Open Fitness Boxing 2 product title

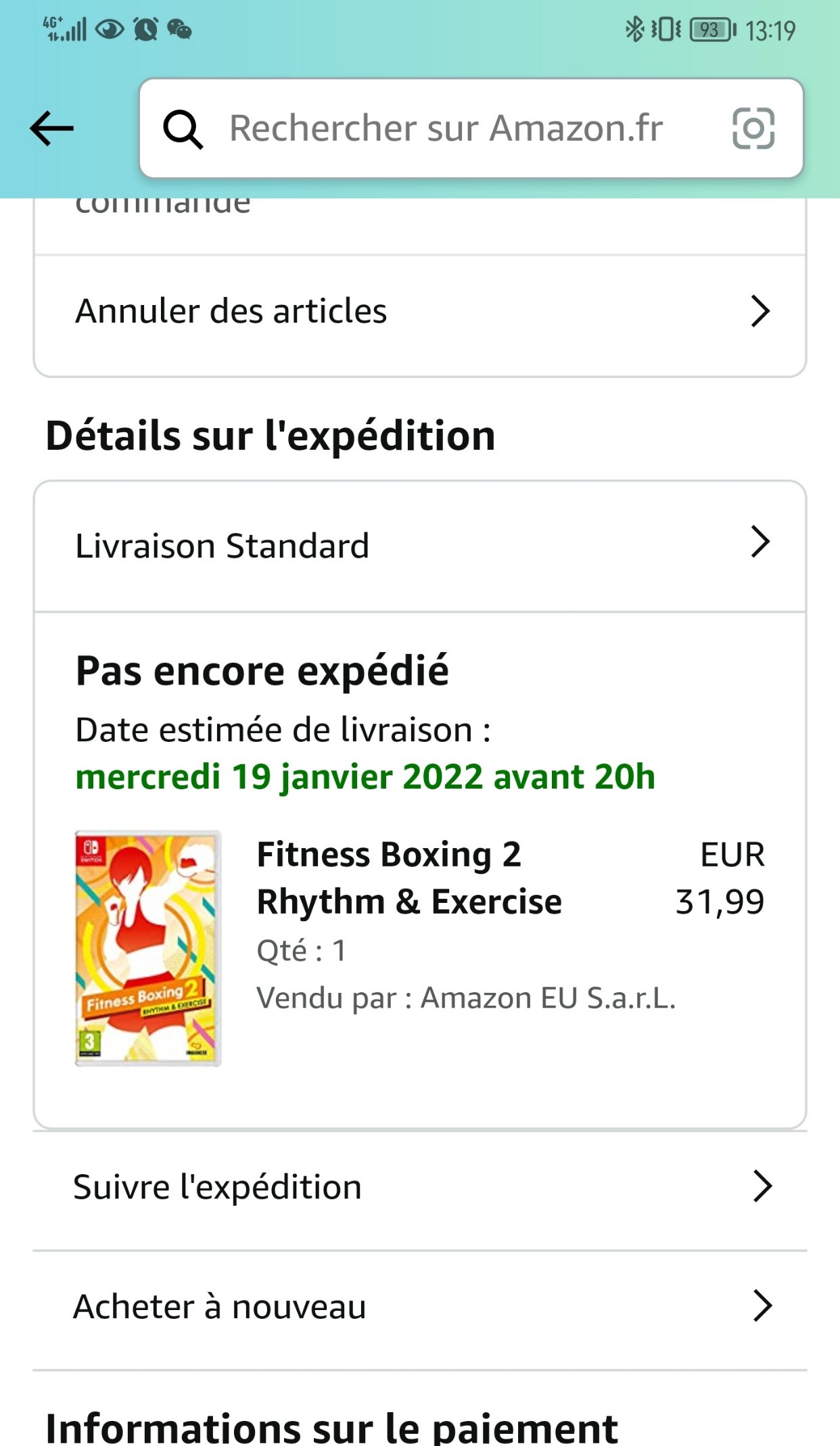(x=409, y=878)
